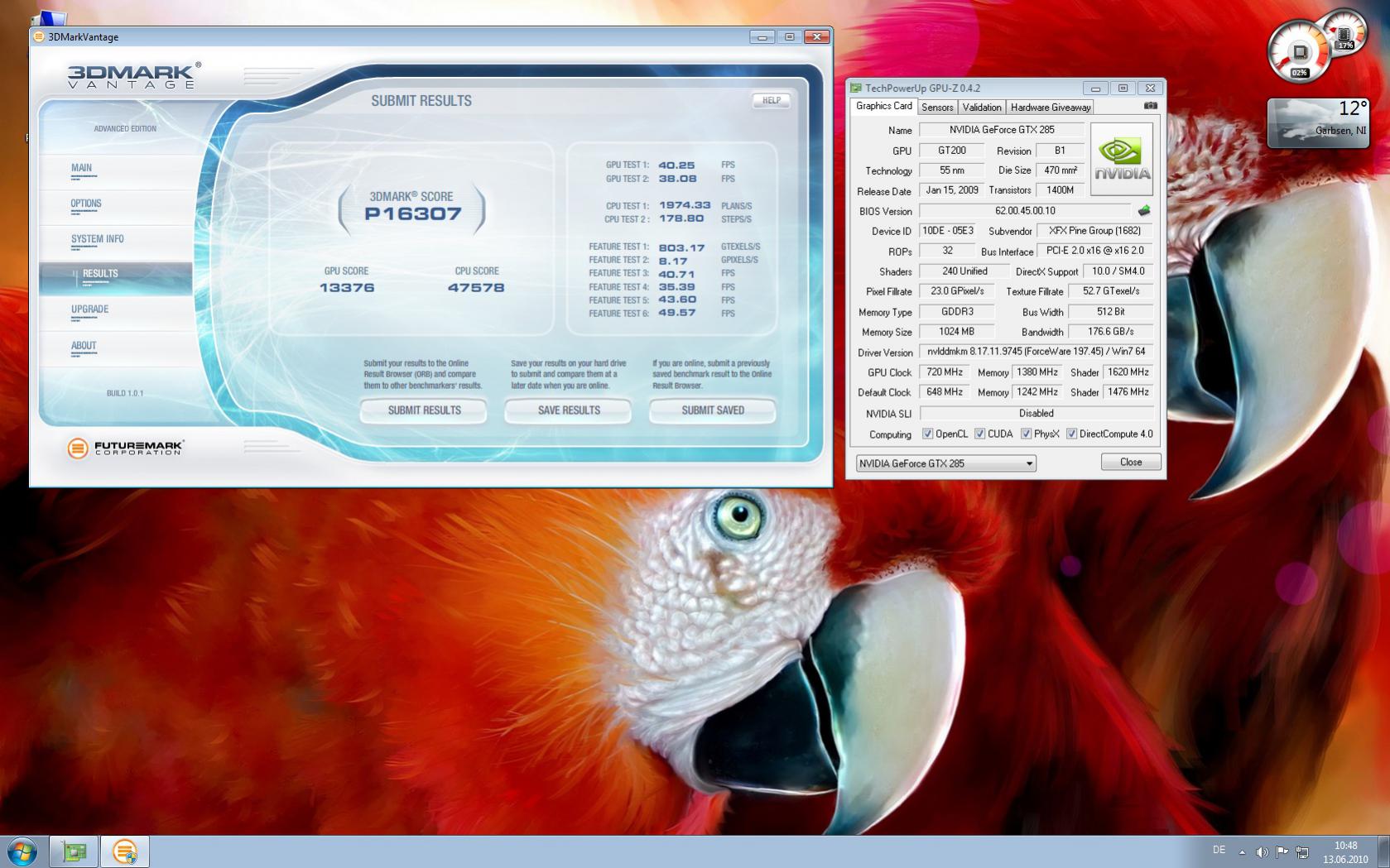Viewport: 1390px width, 868px height.
Task: Click the Feature Test 1 value 803.17
Action: pos(681,247)
